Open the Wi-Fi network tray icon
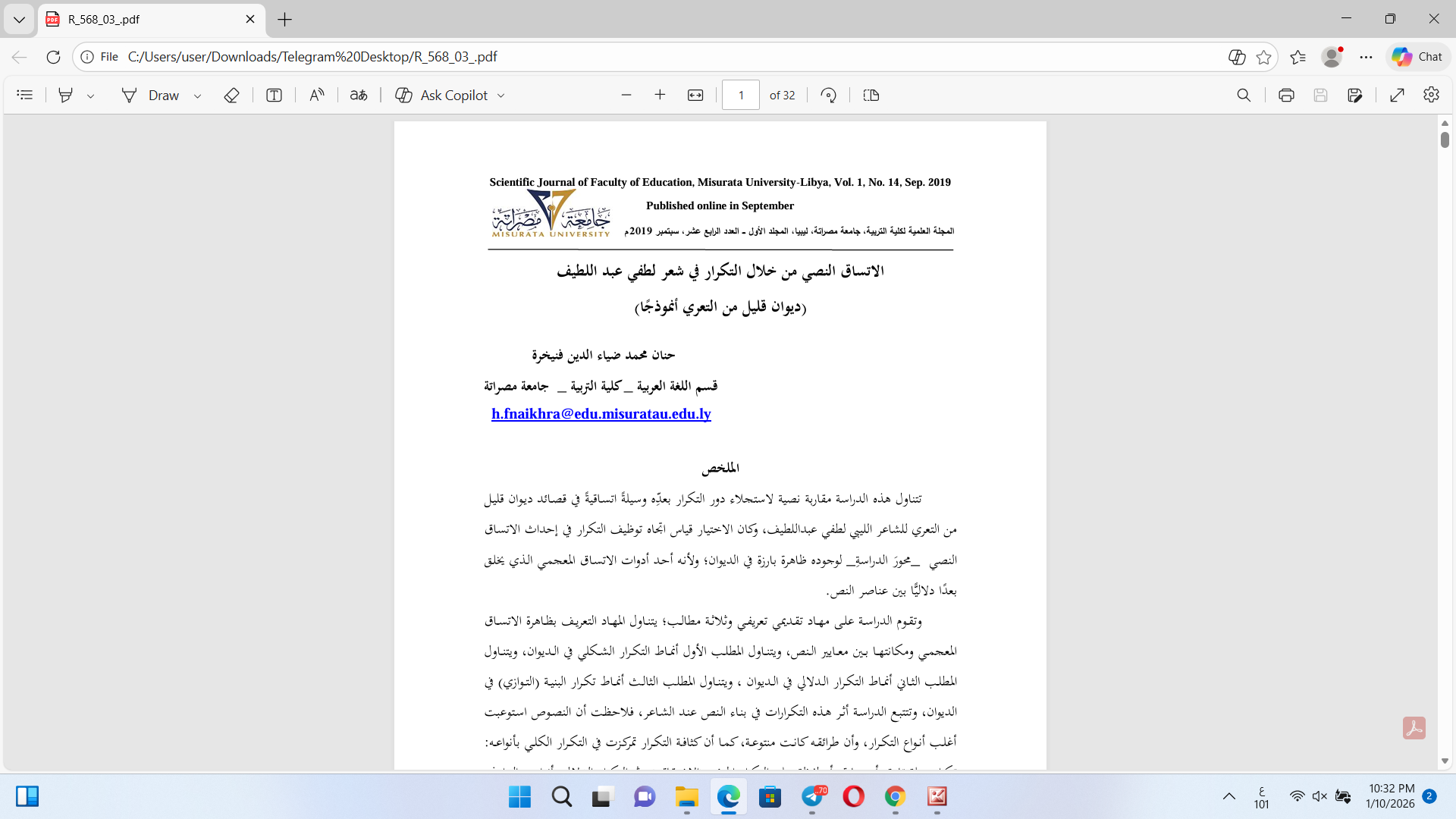 click(1297, 796)
